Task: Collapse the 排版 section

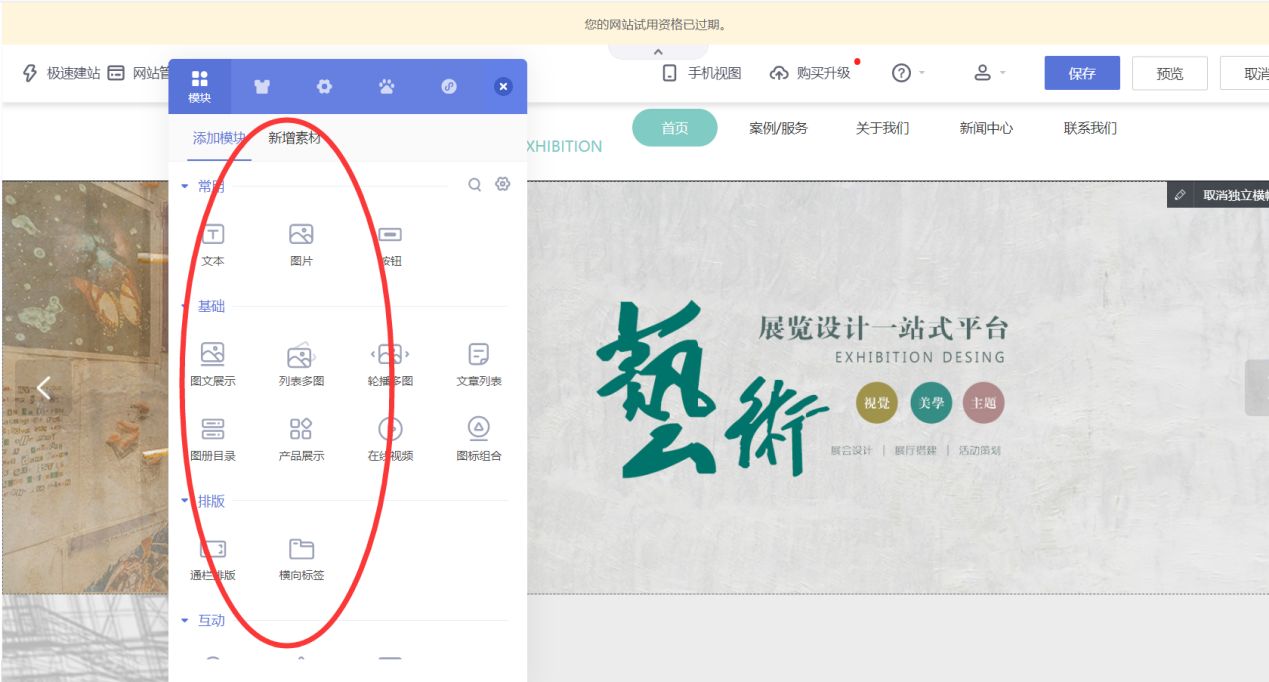Action: (184, 501)
